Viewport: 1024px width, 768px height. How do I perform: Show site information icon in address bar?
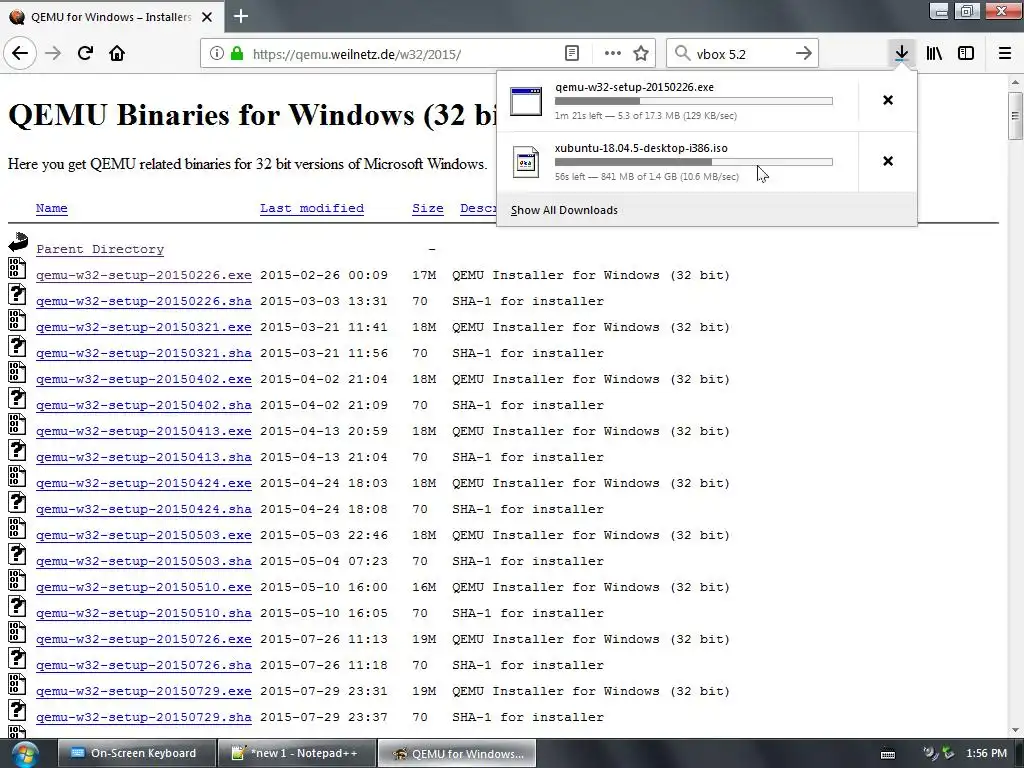[x=217, y=54]
